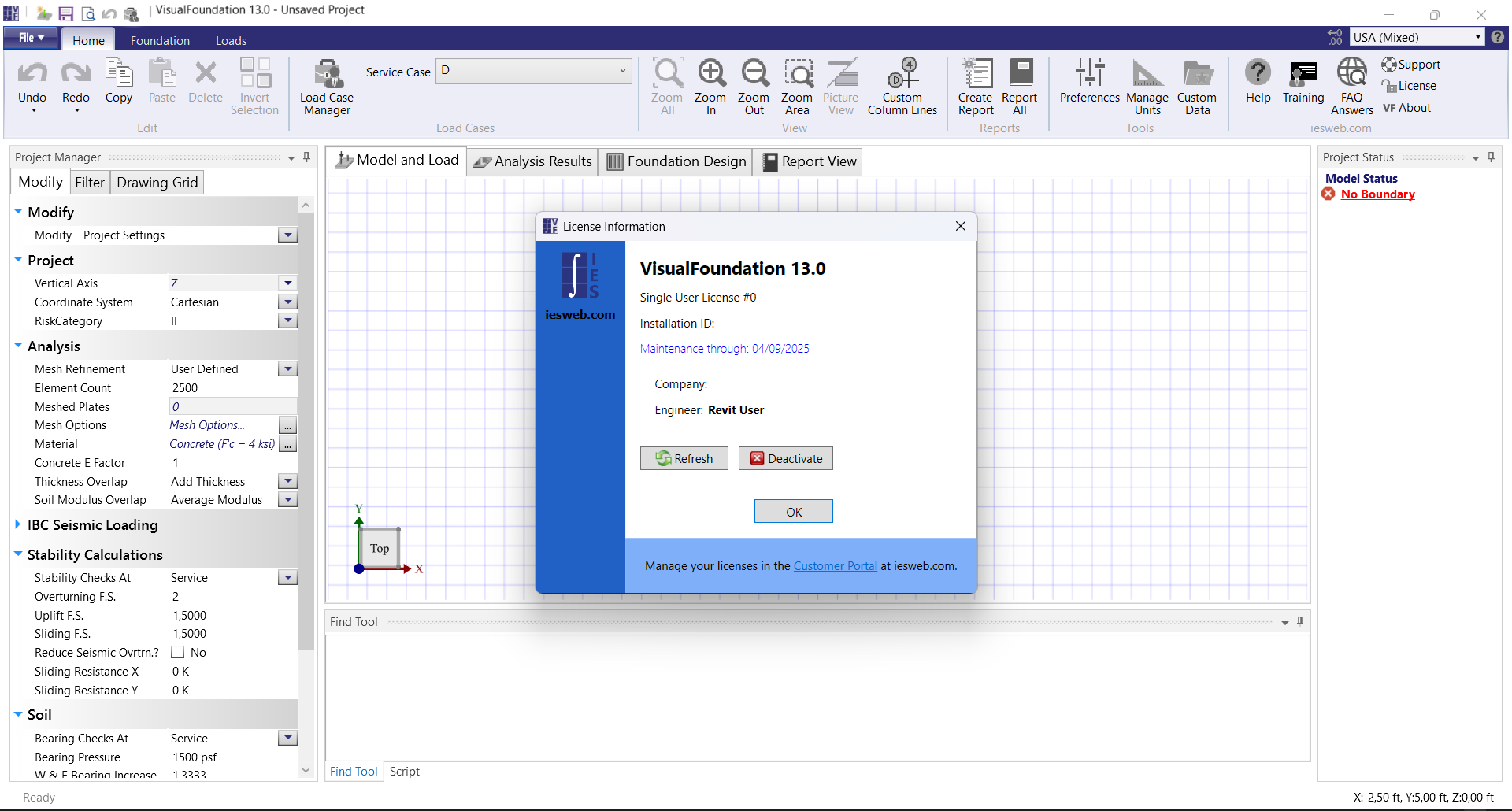
Task: Click the blue help icon near units
Action: [x=1498, y=37]
